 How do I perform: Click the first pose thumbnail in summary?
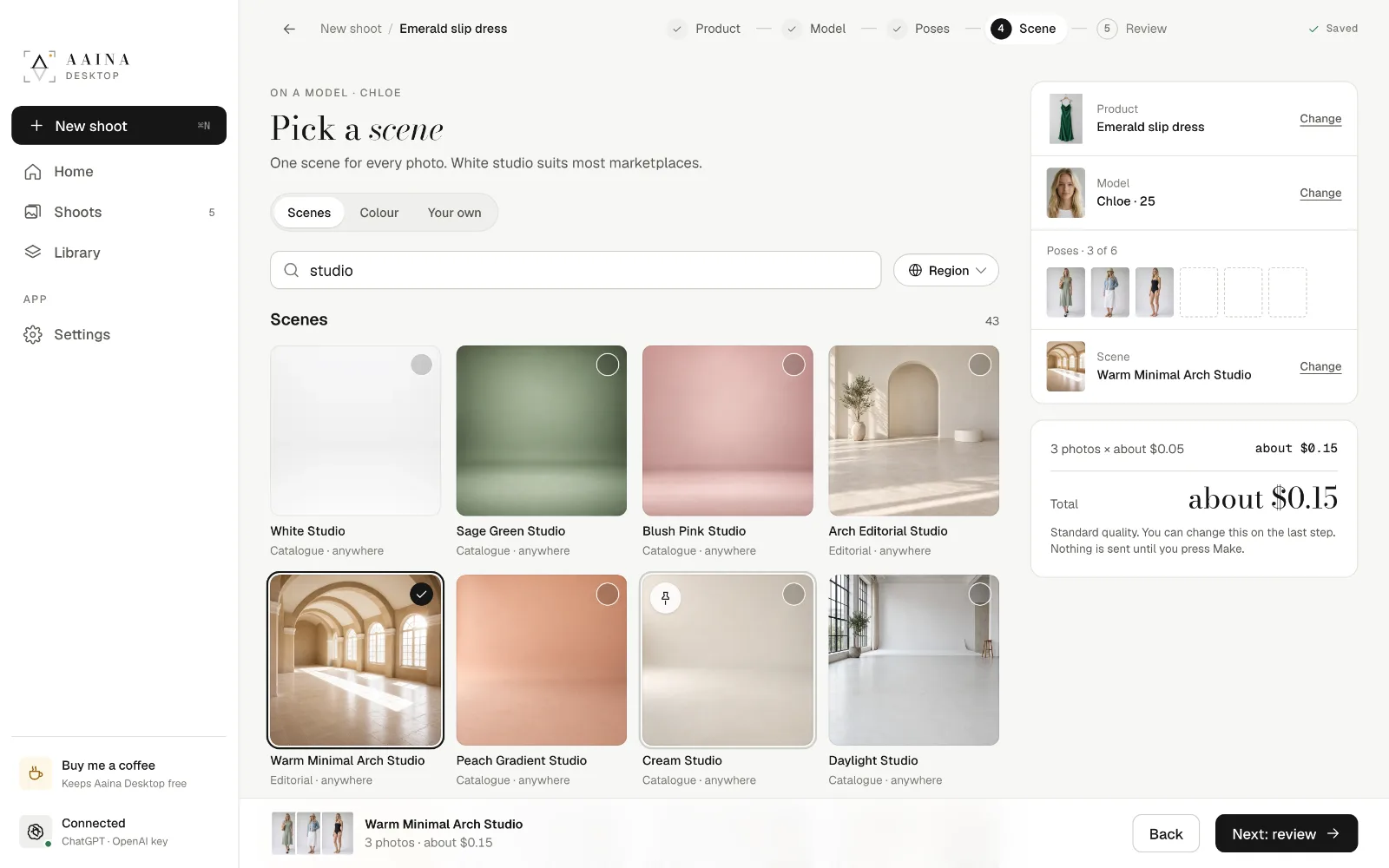[1066, 293]
